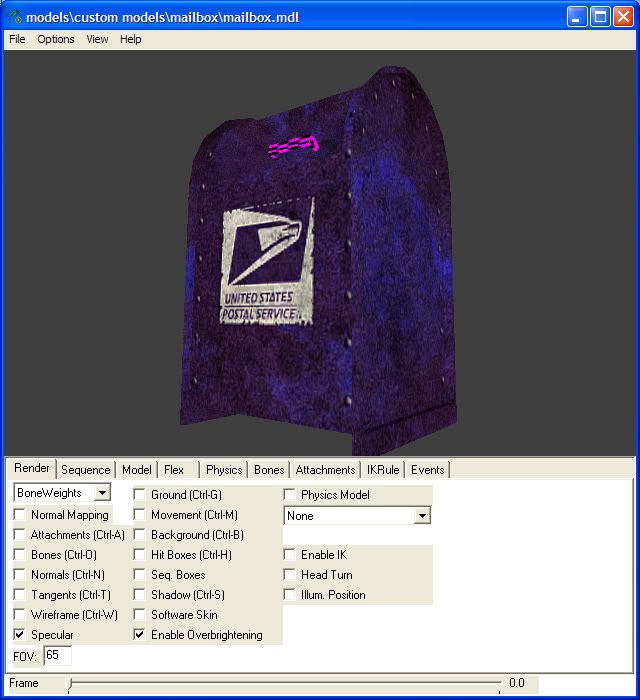Image resolution: width=640 pixels, height=700 pixels.
Task: Toggle Bones (Ctrl-O) checkbox
Action: pyautogui.click(x=19, y=555)
